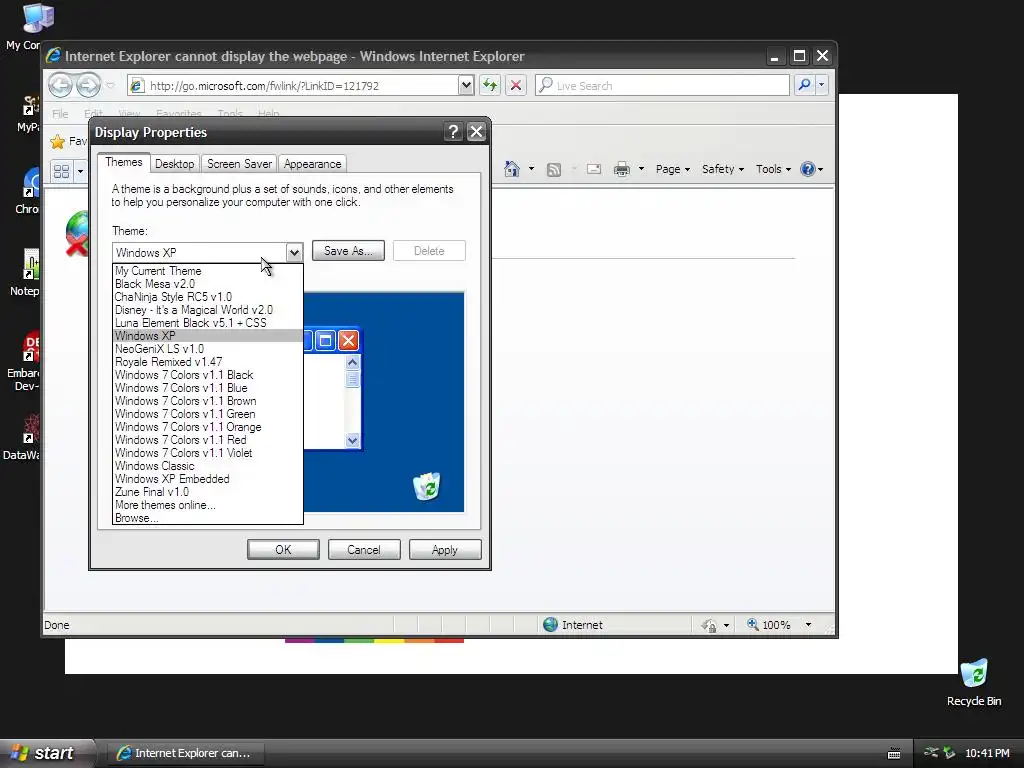Viewport: 1024px width, 768px height.
Task: Click the RSS feeds icon
Action: click(554, 170)
